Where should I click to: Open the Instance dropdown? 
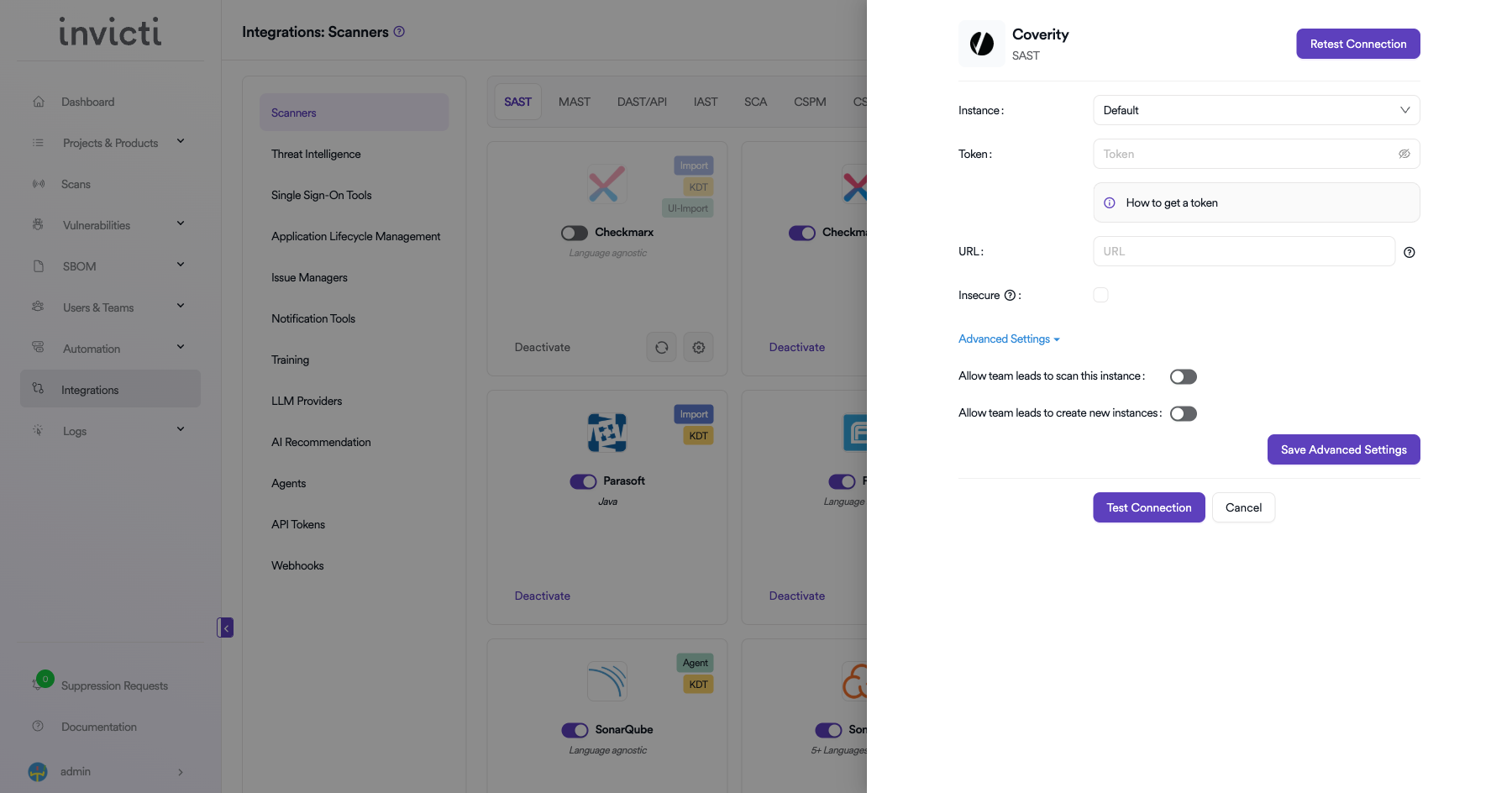pos(1256,111)
